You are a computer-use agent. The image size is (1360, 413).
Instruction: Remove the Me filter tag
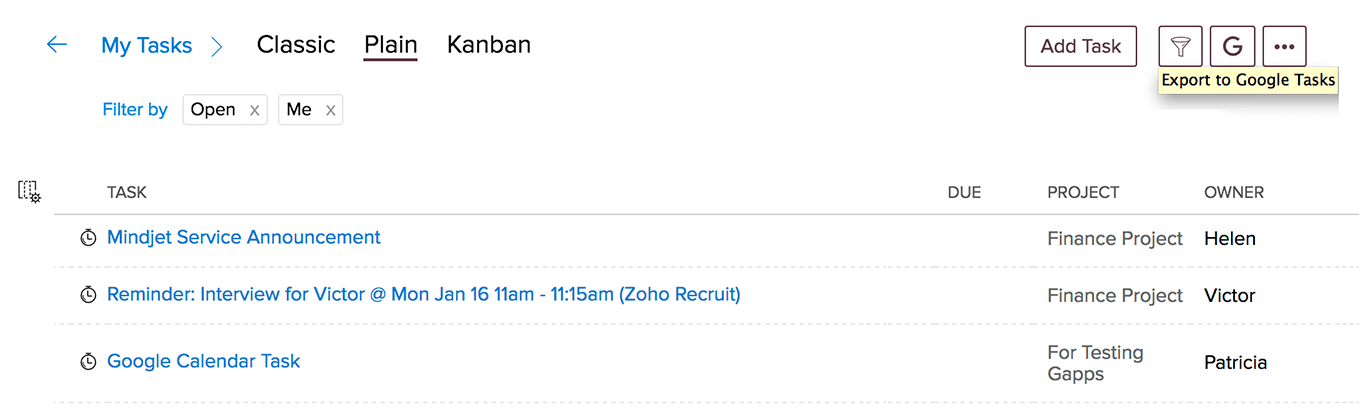(x=330, y=110)
